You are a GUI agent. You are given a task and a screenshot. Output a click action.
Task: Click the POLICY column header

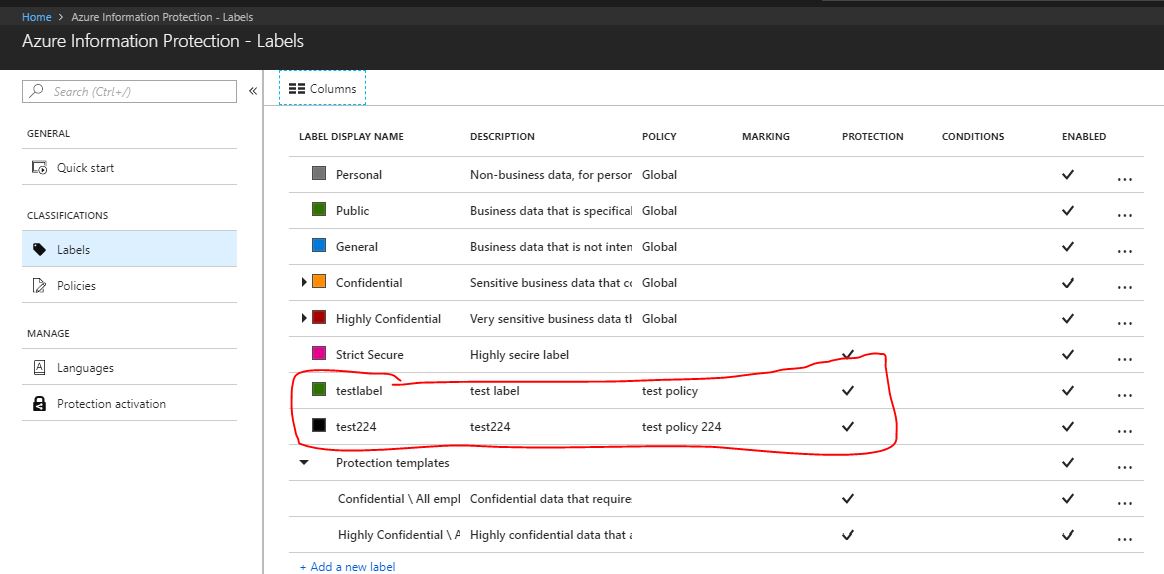[659, 137]
